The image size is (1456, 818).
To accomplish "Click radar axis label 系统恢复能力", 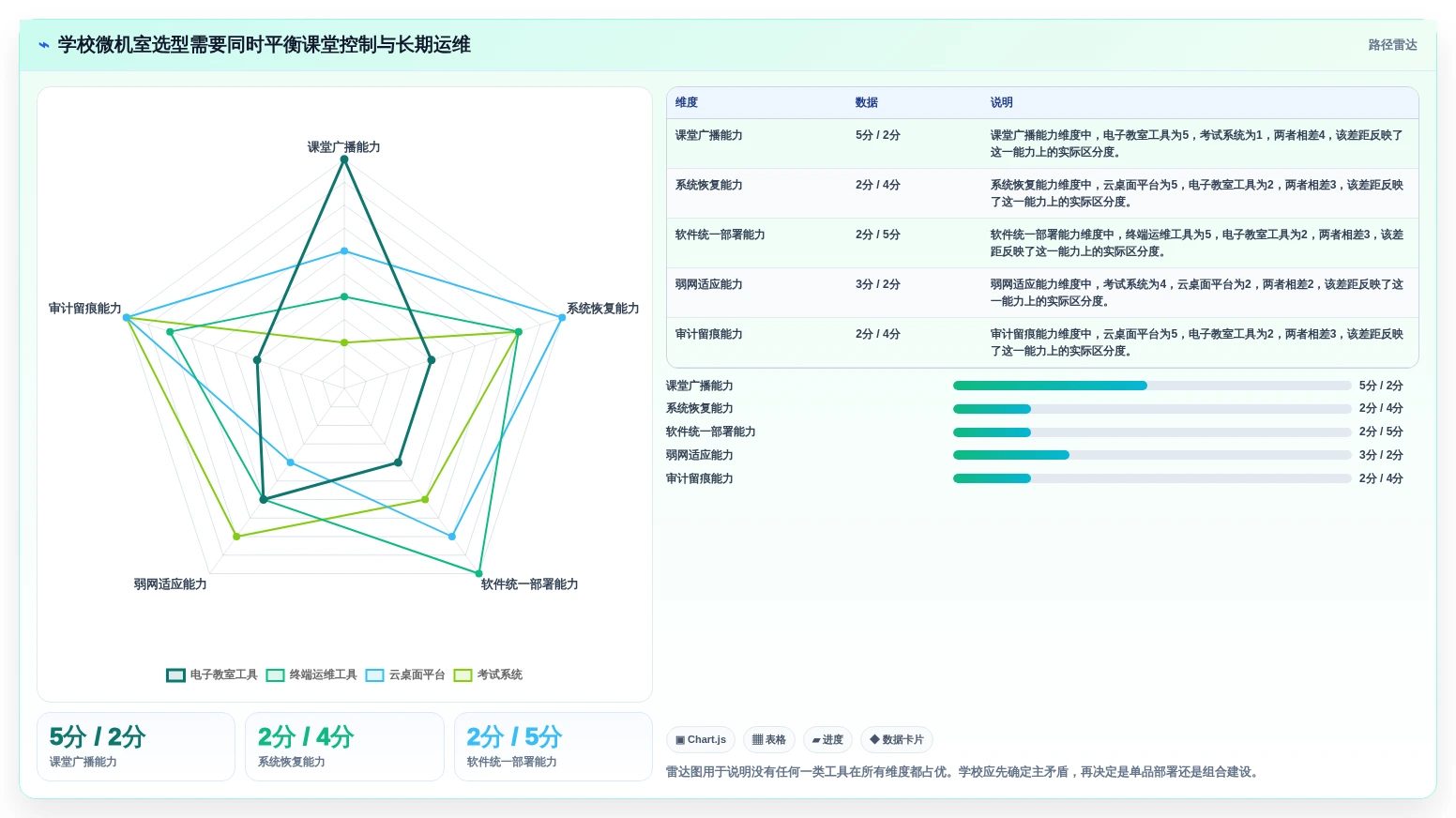I will pyautogui.click(x=603, y=309).
